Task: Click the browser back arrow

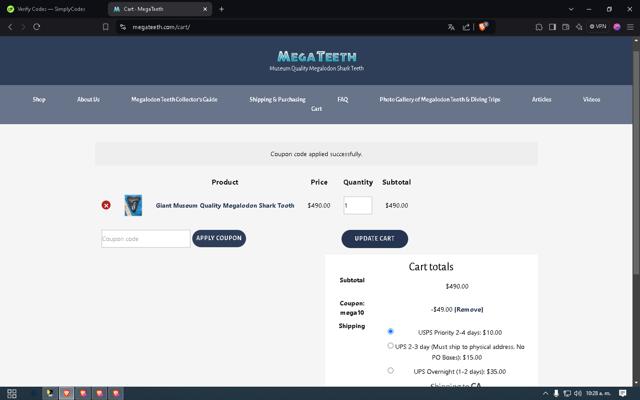Action: click(x=10, y=27)
